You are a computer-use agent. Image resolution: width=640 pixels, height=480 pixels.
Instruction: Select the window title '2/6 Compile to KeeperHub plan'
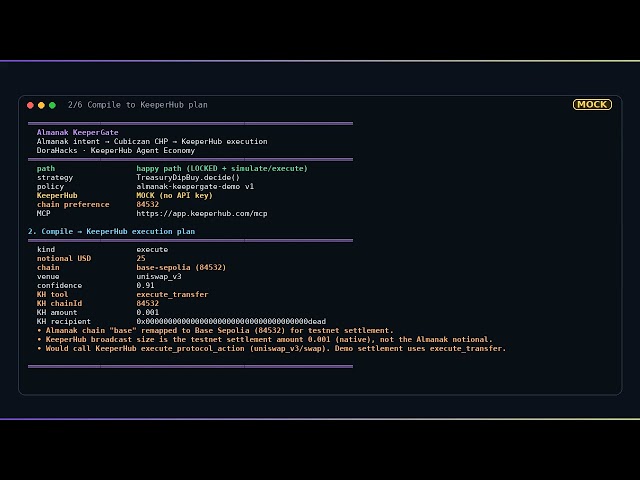pos(138,105)
